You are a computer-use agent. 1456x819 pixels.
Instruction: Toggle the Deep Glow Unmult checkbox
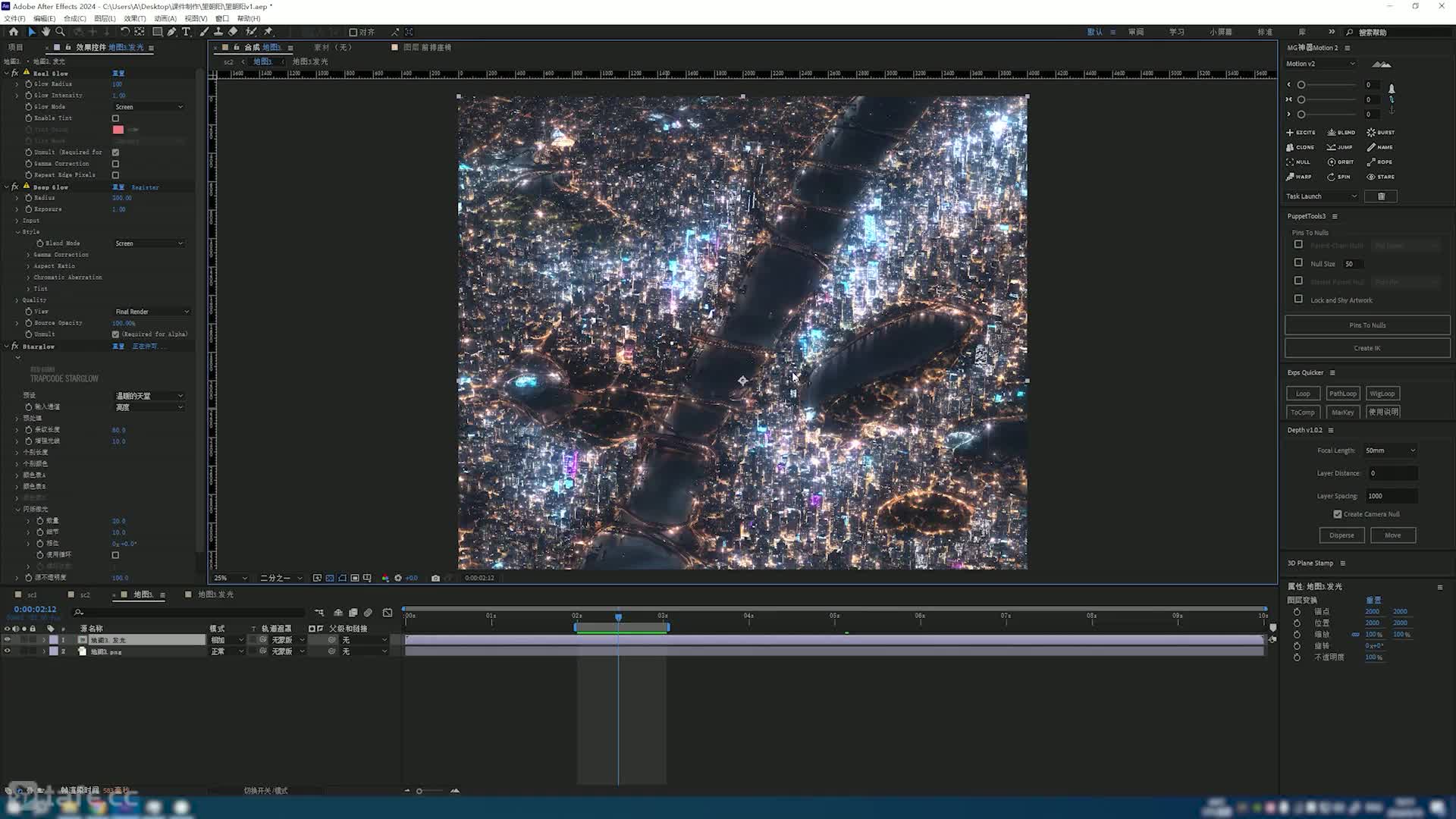(x=115, y=334)
